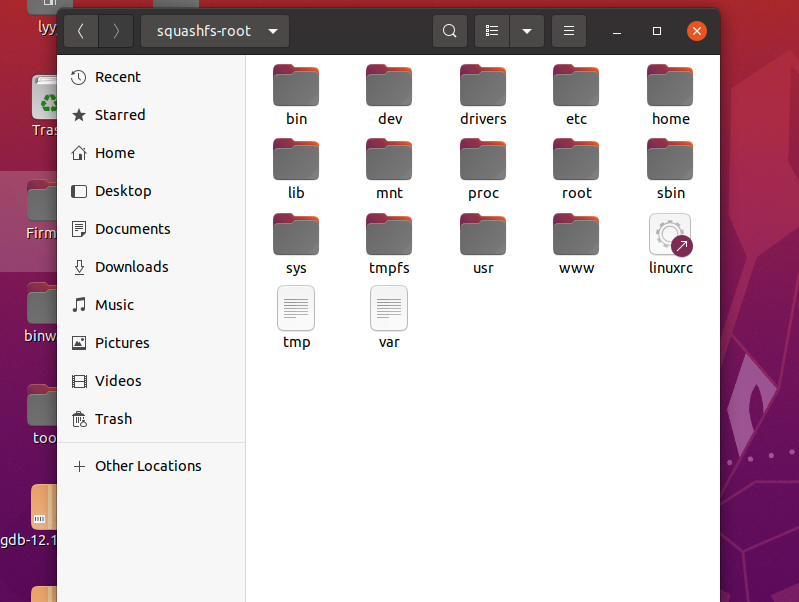Viewport: 799px width, 602px height.
Task: Select the bin folder icon
Action: (x=296, y=86)
